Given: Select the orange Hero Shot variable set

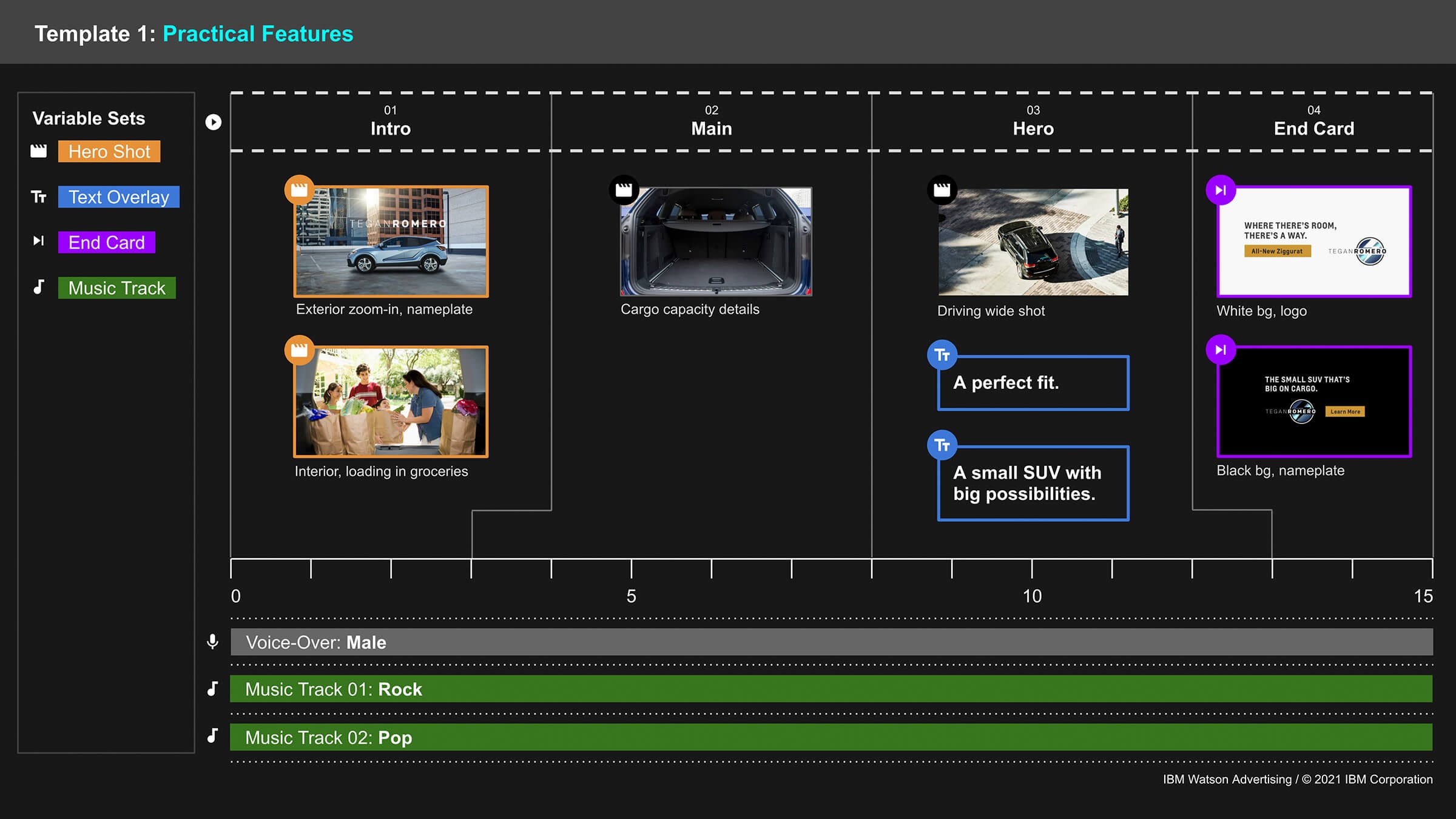Looking at the screenshot, I should tap(109, 152).
